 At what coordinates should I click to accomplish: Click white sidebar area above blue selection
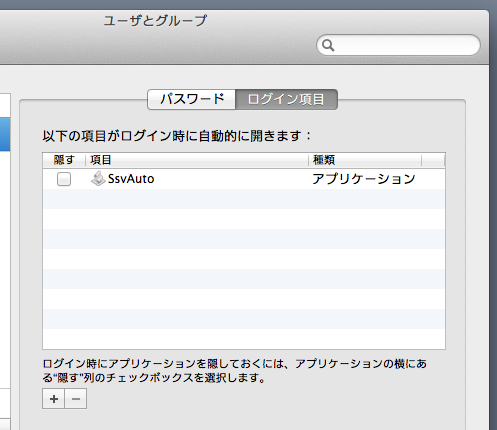5,105
